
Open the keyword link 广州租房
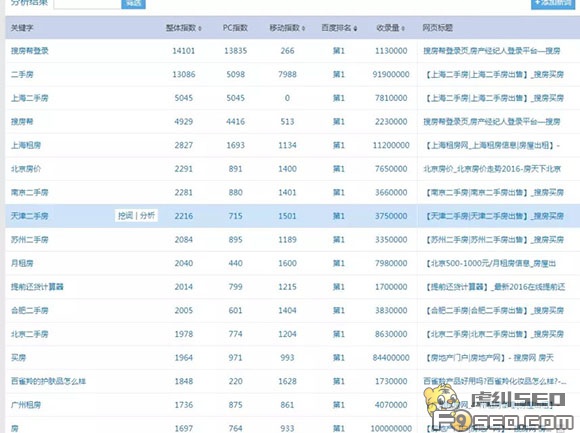click(26, 405)
